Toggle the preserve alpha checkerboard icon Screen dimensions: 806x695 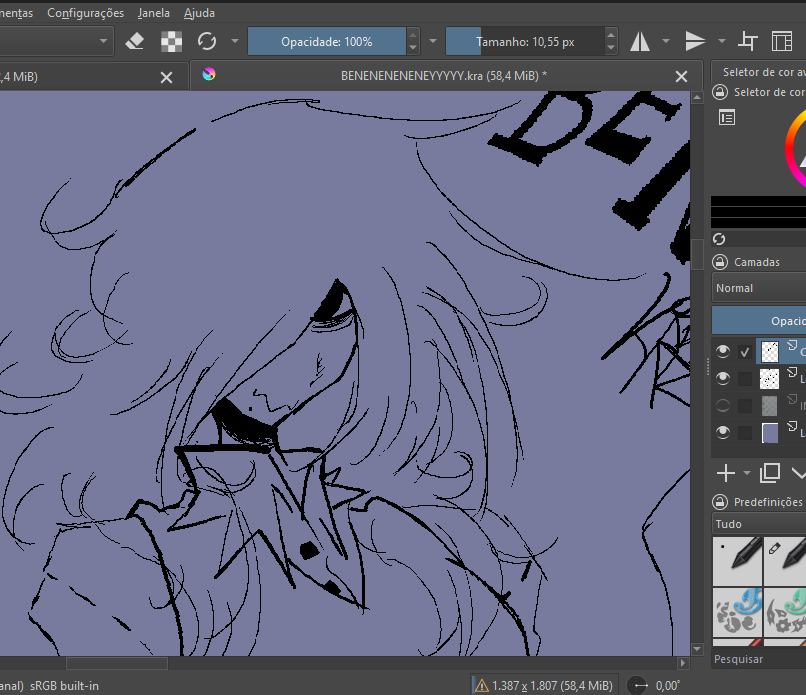[171, 41]
